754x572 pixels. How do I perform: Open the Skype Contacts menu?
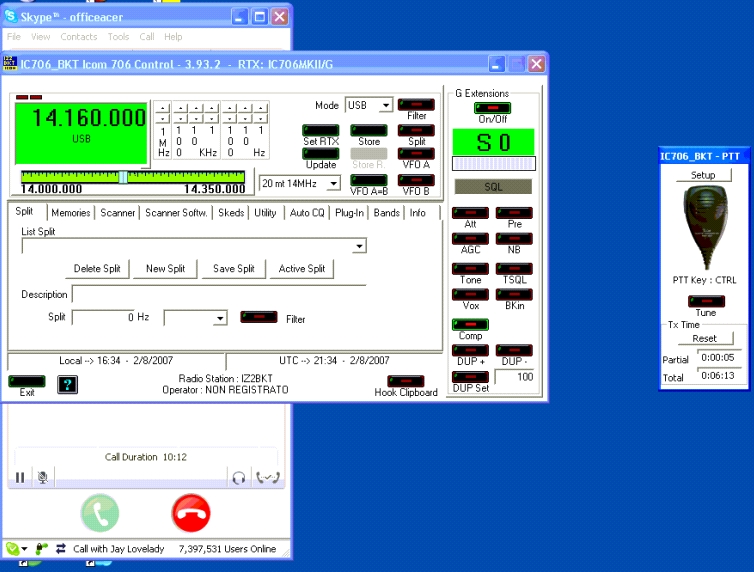(x=78, y=37)
